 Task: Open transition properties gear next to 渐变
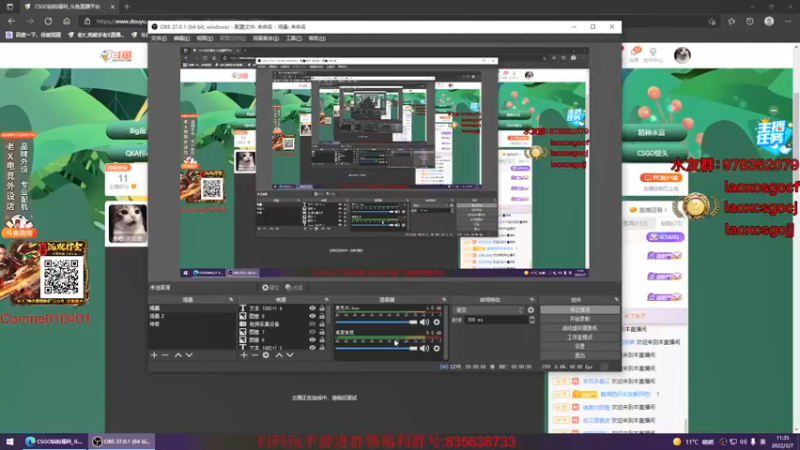531,310
